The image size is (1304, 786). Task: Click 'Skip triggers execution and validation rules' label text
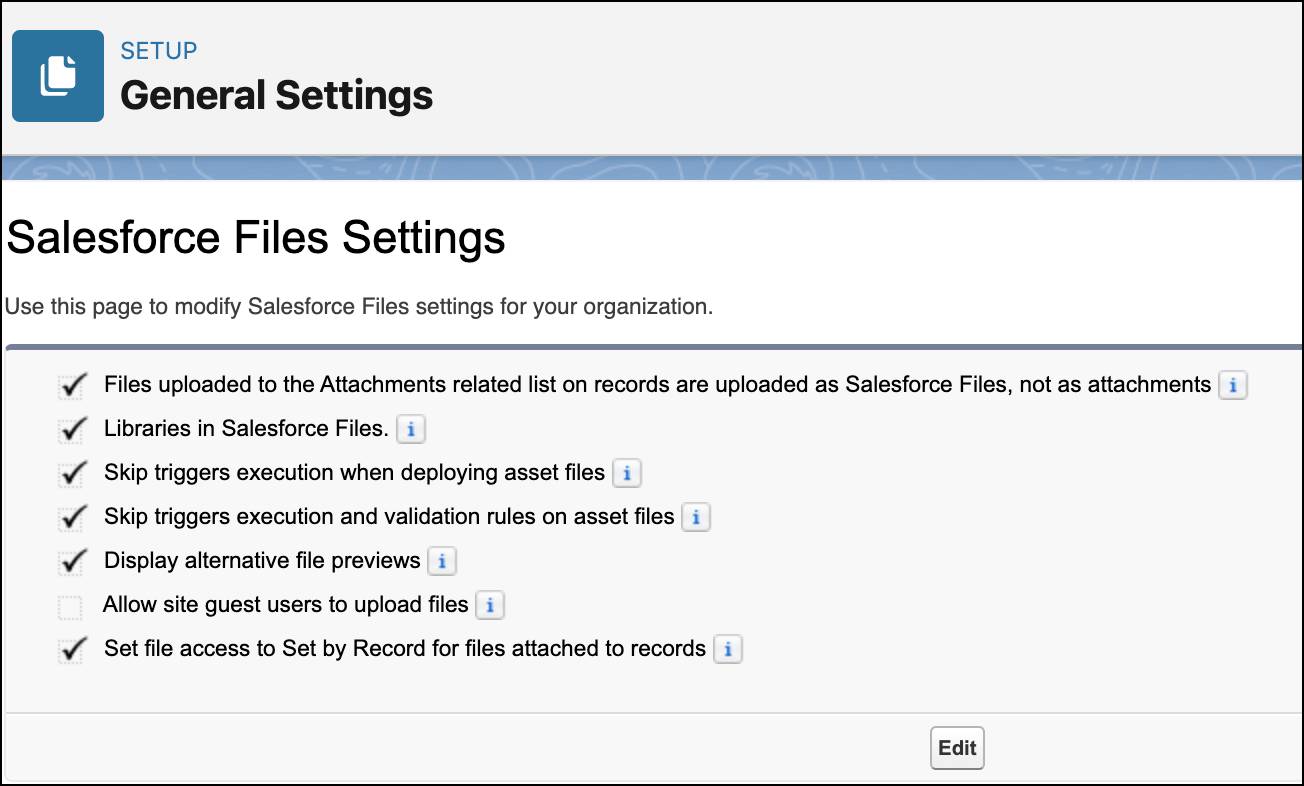point(389,517)
